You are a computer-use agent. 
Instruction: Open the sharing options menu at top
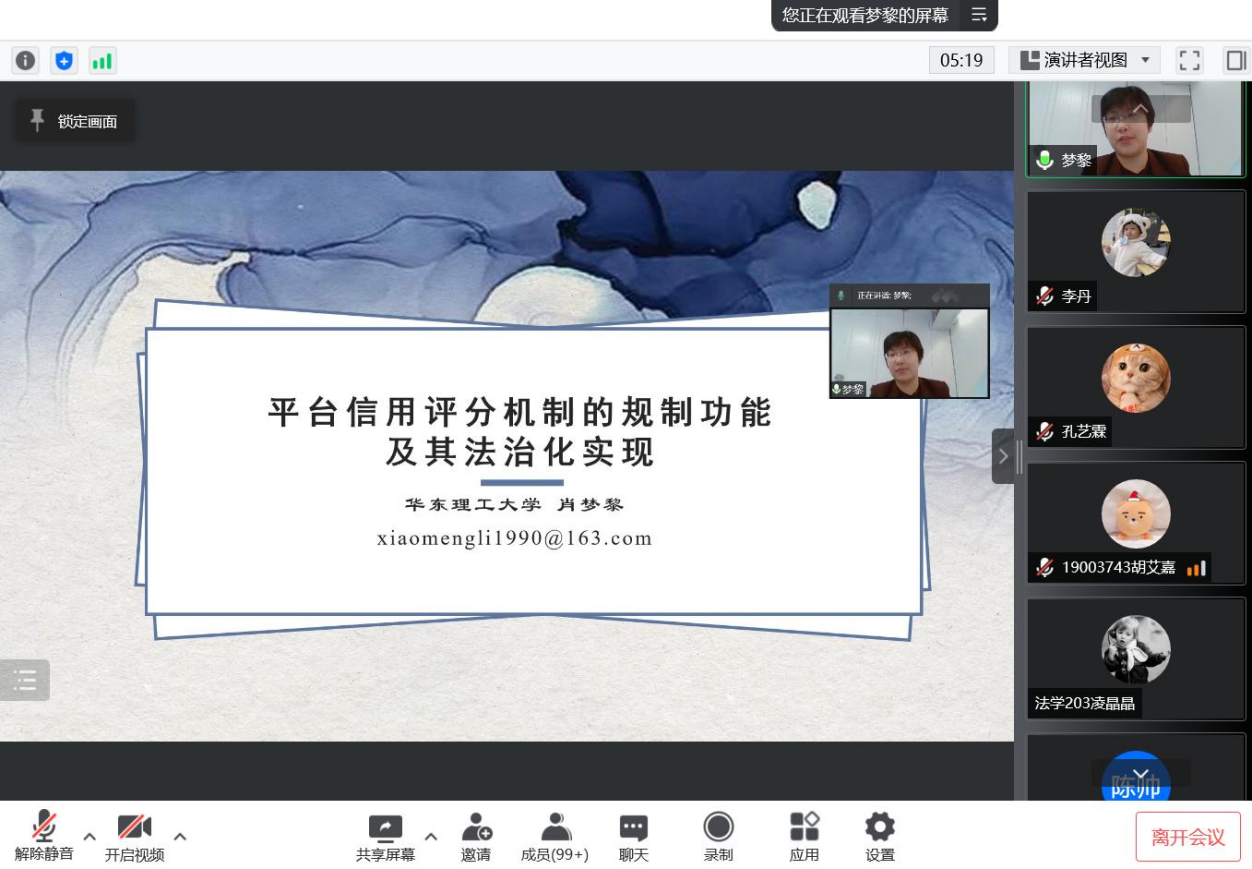(x=979, y=15)
